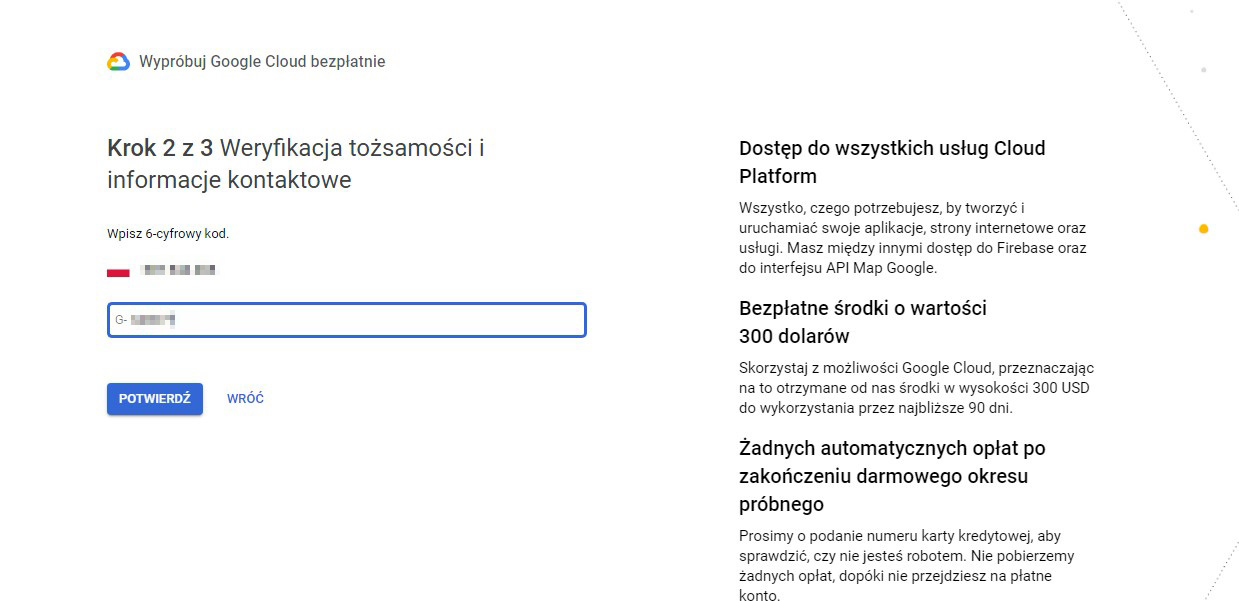
Task: Click the yellow dot decoration
Action: pyautogui.click(x=1203, y=229)
